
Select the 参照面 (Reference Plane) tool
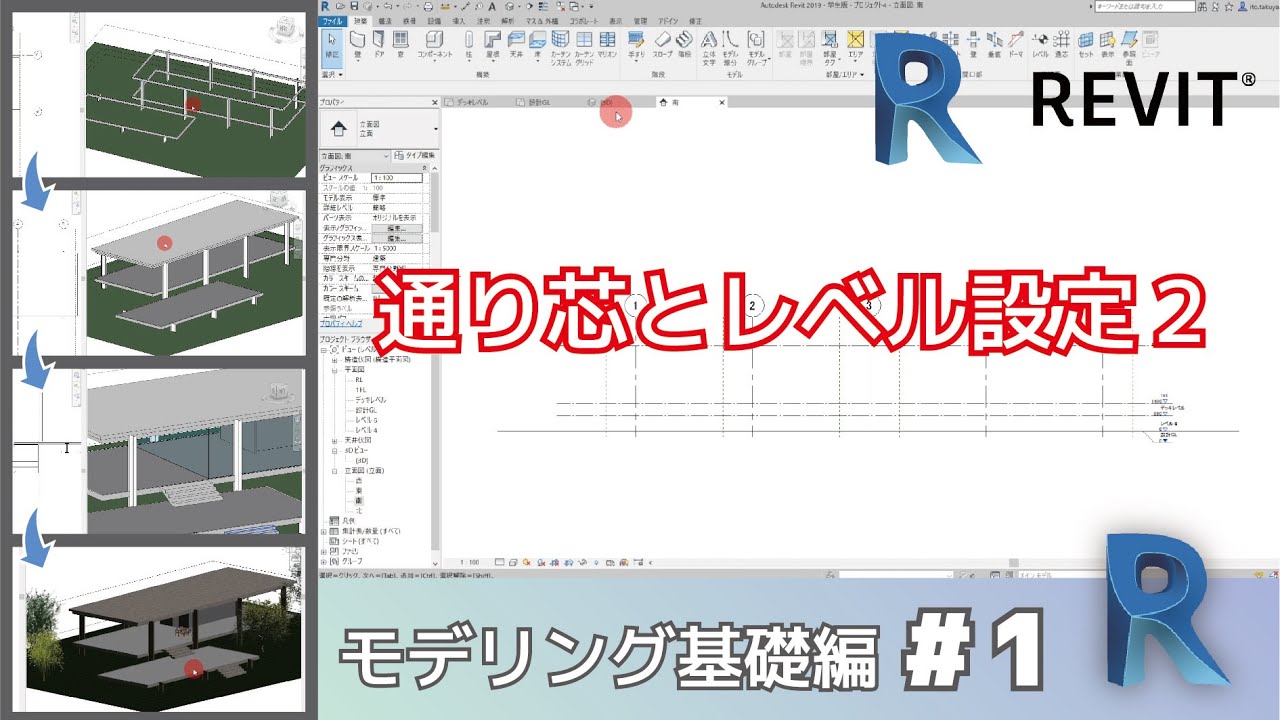[1130, 46]
